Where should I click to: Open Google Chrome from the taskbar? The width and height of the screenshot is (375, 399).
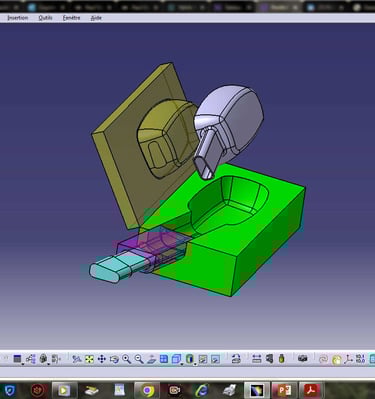coord(147,390)
